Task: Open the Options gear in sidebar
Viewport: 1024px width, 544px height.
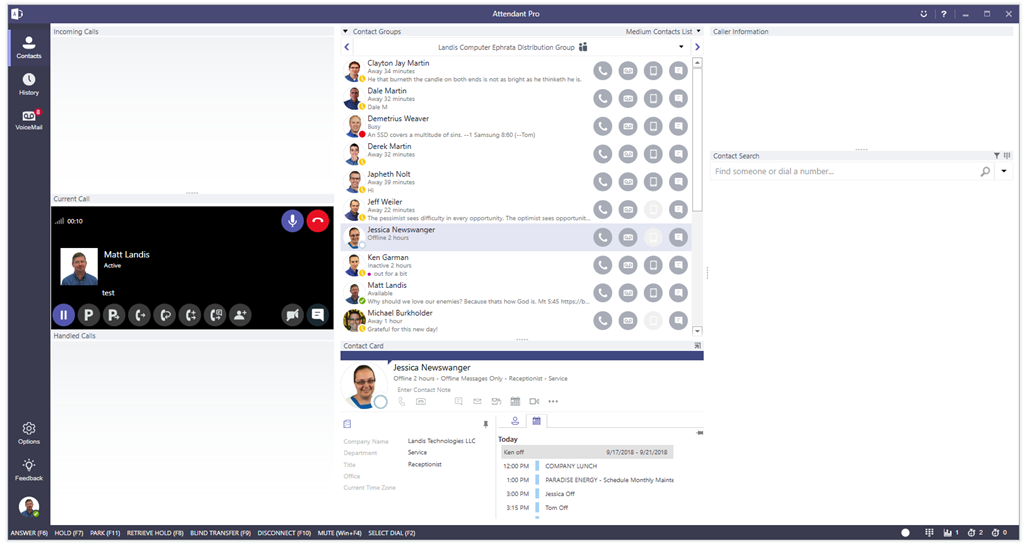Action: point(29,433)
